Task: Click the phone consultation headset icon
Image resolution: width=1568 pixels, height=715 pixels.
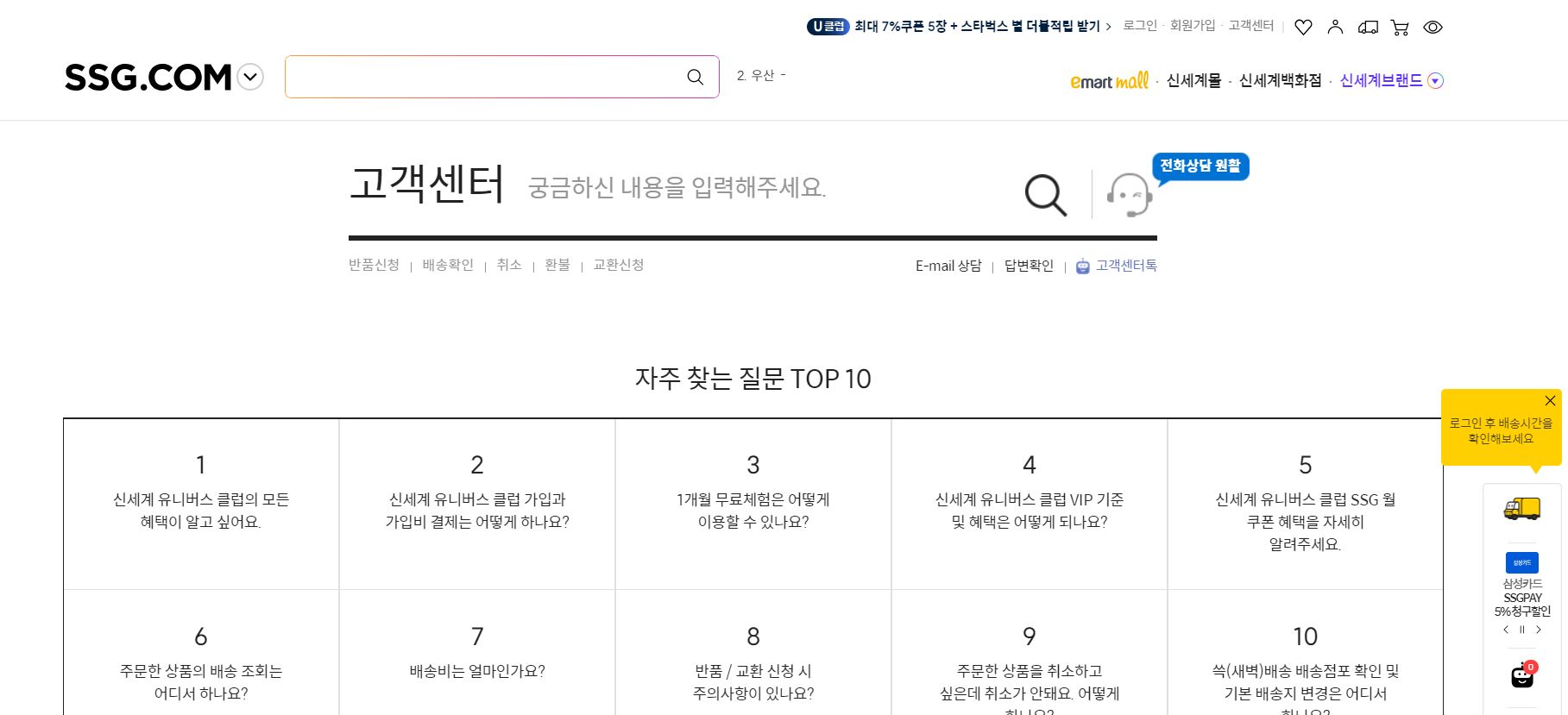Action: tap(1129, 194)
